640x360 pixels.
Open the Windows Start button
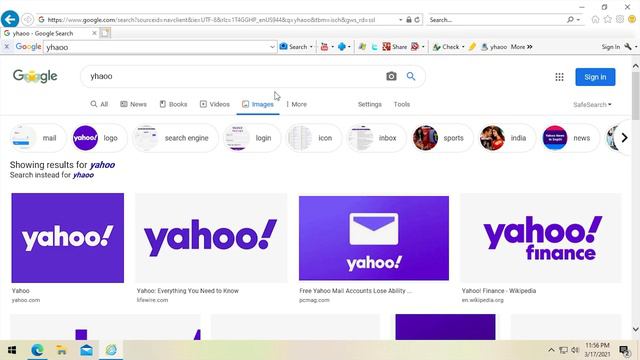coord(12,350)
